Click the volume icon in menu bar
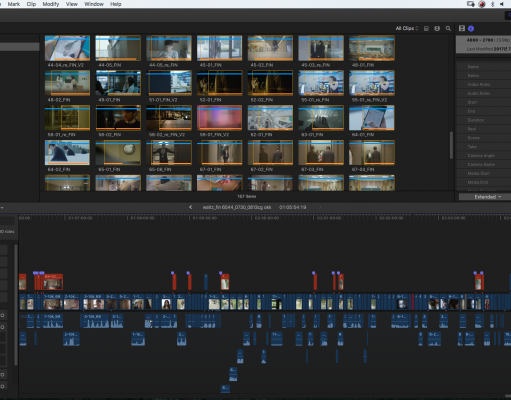Image resolution: width=511 pixels, height=400 pixels. [502, 4]
